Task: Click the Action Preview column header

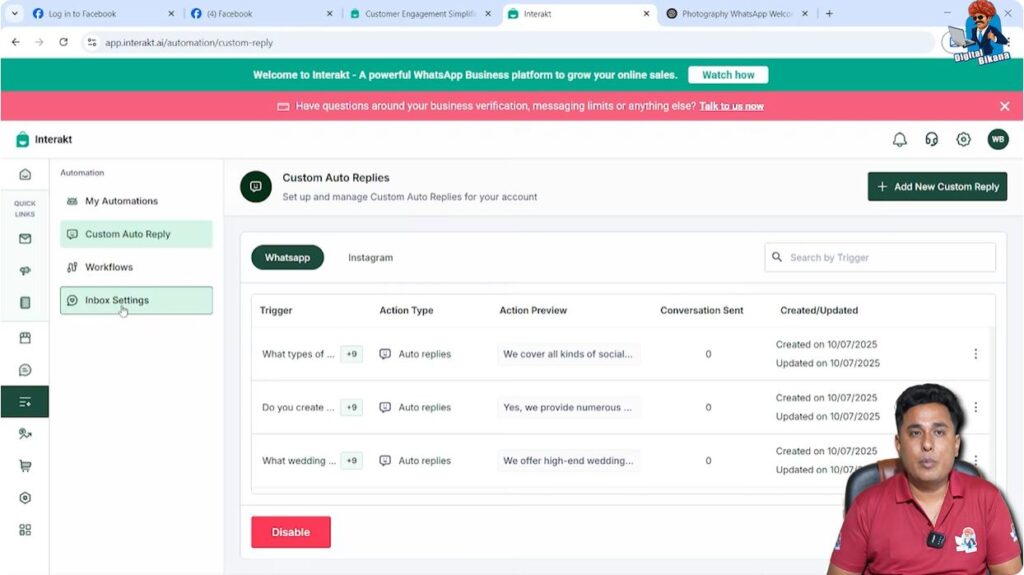Action: pos(533,310)
